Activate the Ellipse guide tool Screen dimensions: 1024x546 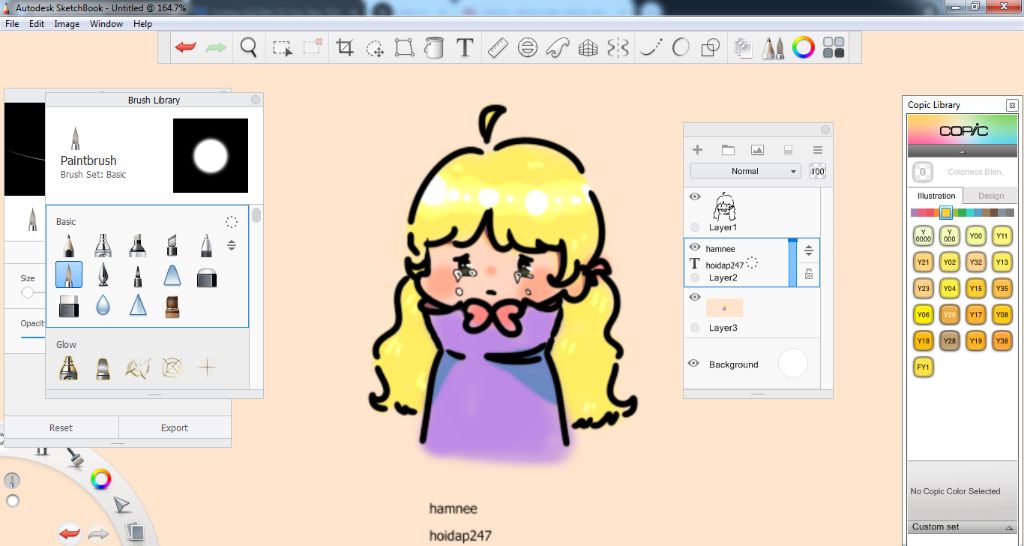point(528,48)
